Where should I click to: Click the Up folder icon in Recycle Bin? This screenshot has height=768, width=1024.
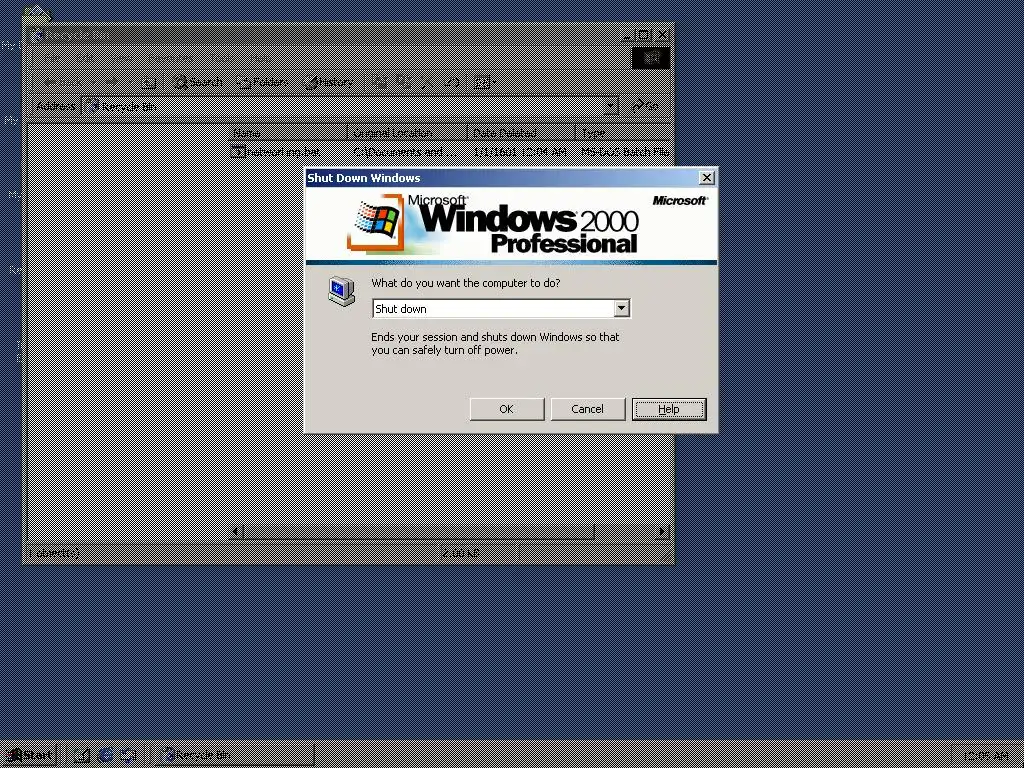pyautogui.click(x=149, y=82)
